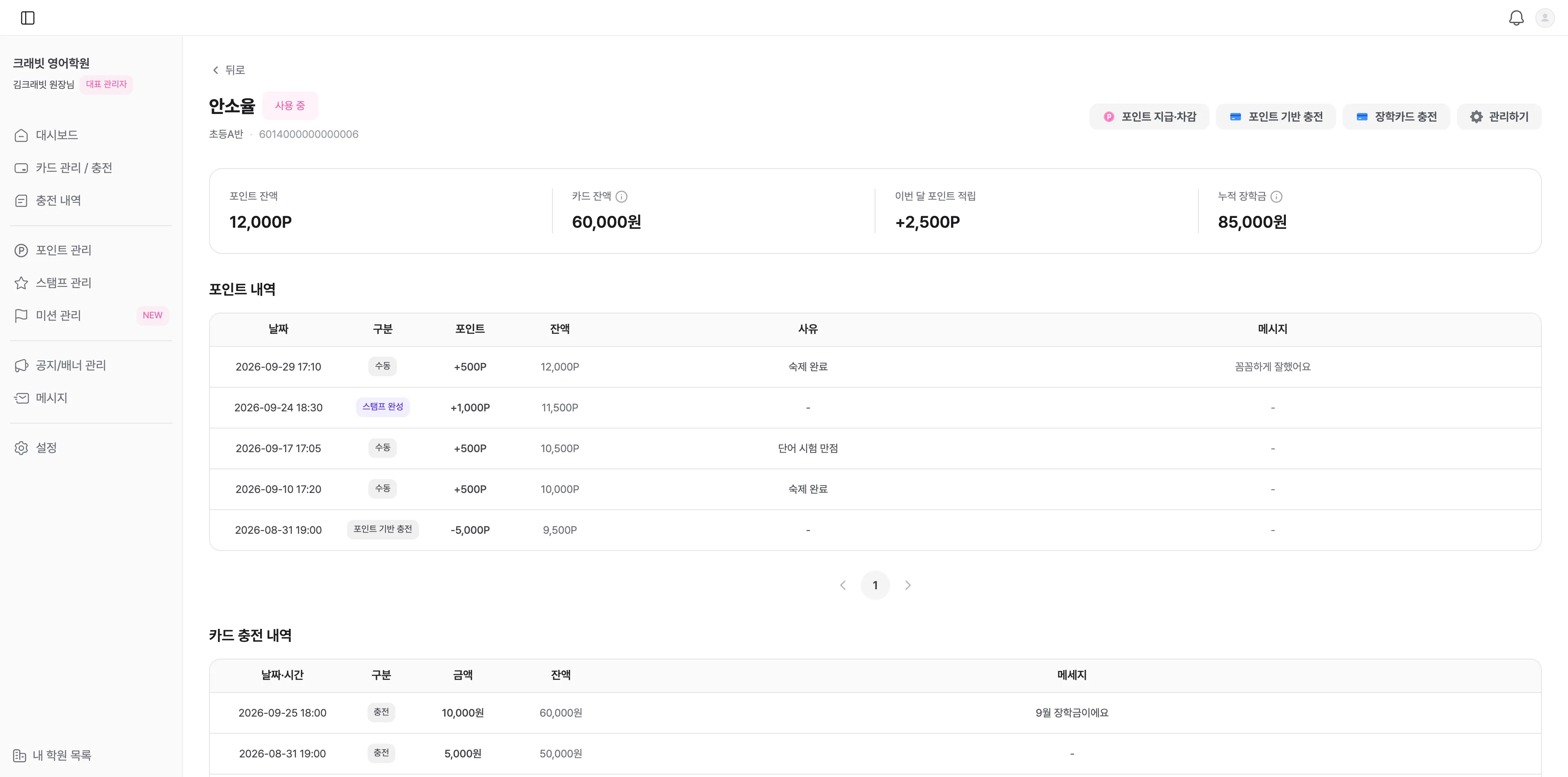
Task: Click the 포인트 기반 충전 badge in 2026-08-31 row
Action: tap(383, 529)
